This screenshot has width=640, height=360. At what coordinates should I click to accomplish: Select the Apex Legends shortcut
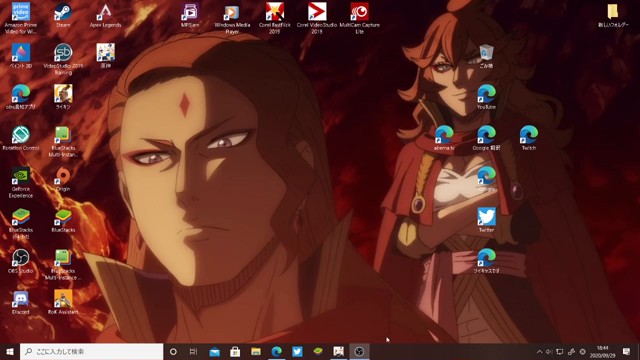[x=105, y=16]
